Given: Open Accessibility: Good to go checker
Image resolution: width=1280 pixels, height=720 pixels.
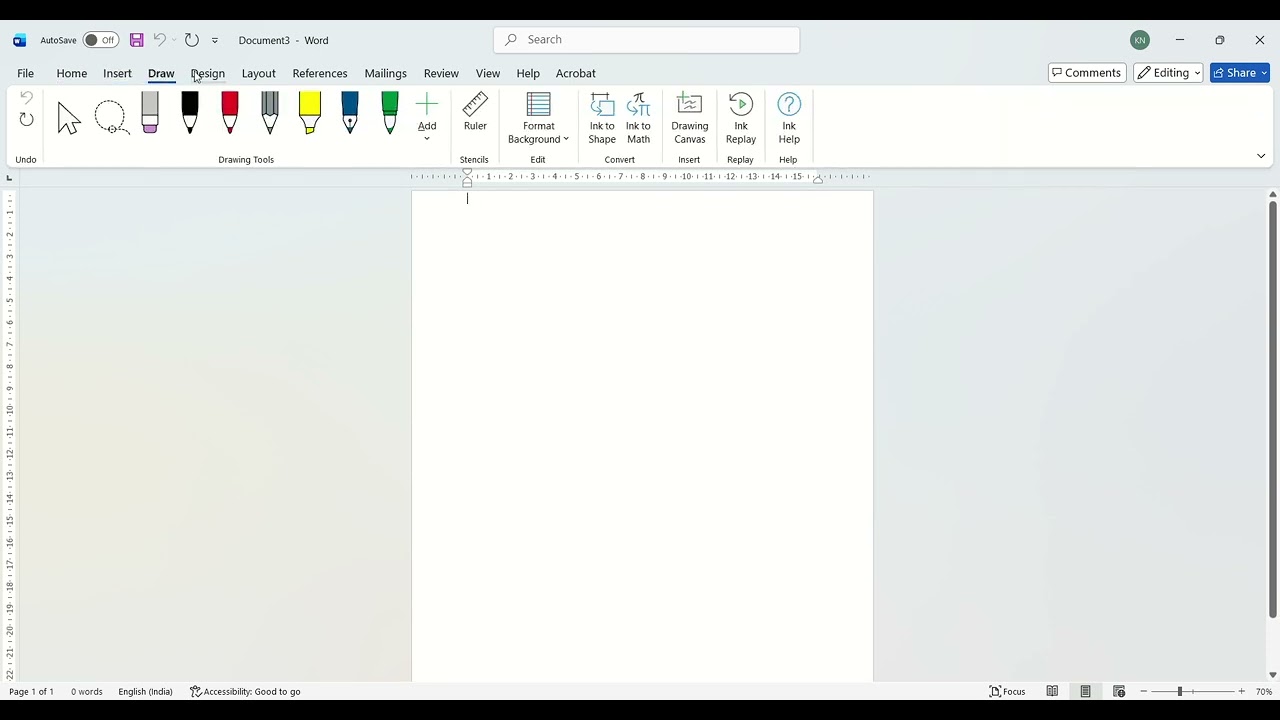Looking at the screenshot, I should click(245, 691).
